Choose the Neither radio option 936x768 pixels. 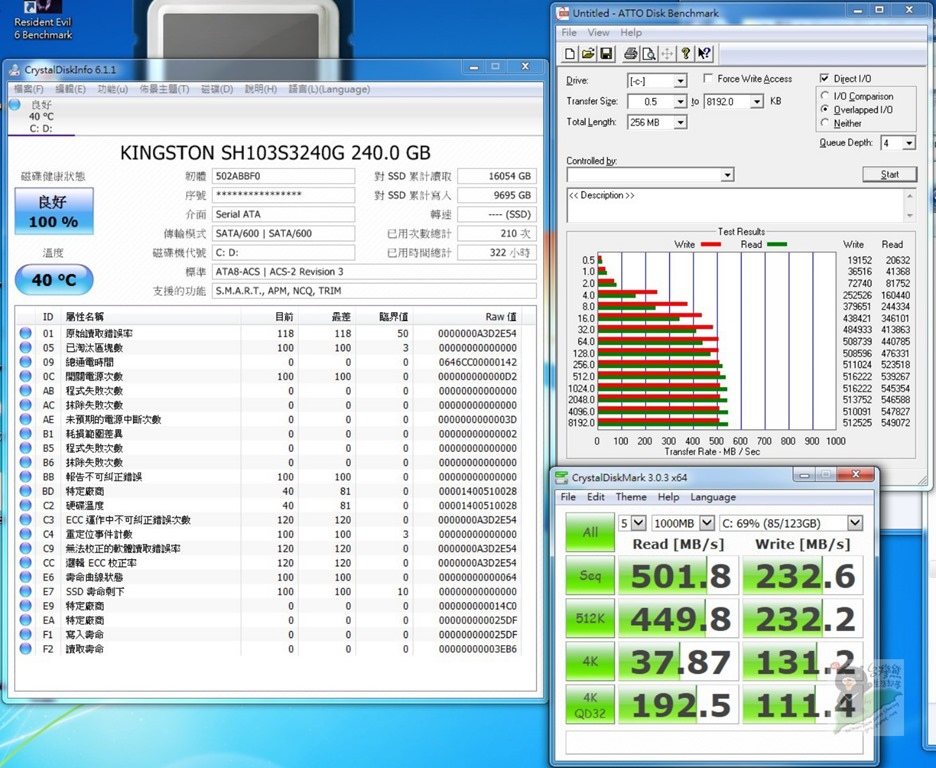pyautogui.click(x=825, y=123)
